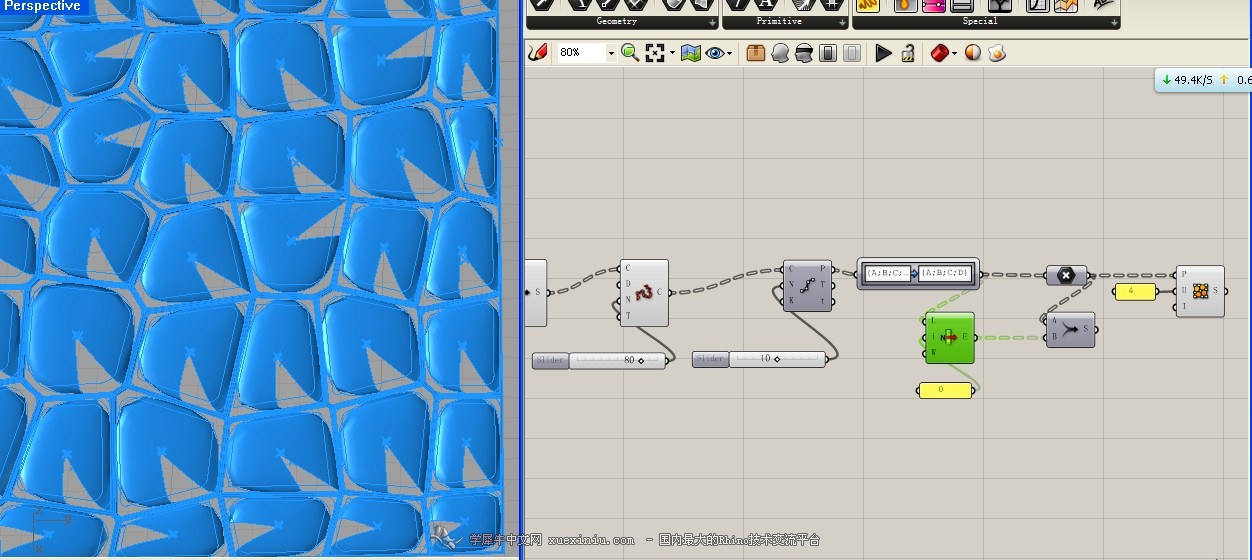This screenshot has height=560, width=1252.
Task: Click the slider track showing 10
Action: click(x=777, y=359)
